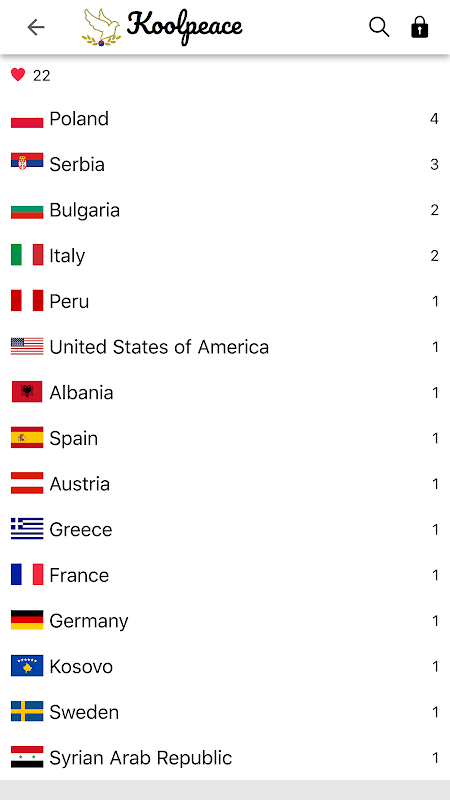Open the Spain entry

click(x=225, y=438)
